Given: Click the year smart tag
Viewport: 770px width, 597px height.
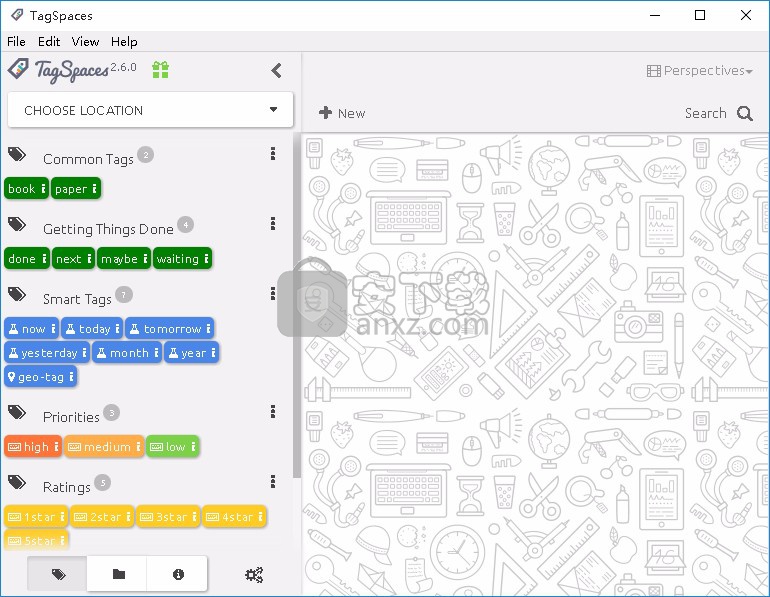Looking at the screenshot, I should [191, 353].
